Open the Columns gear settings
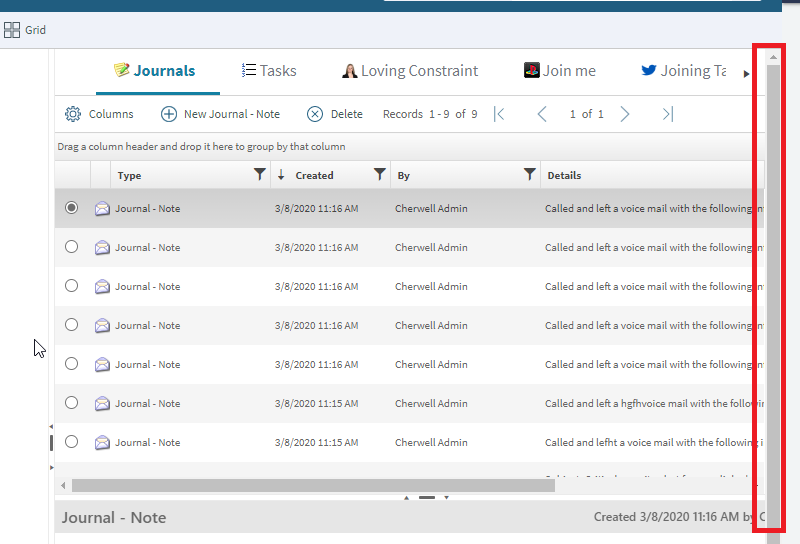 coord(73,114)
